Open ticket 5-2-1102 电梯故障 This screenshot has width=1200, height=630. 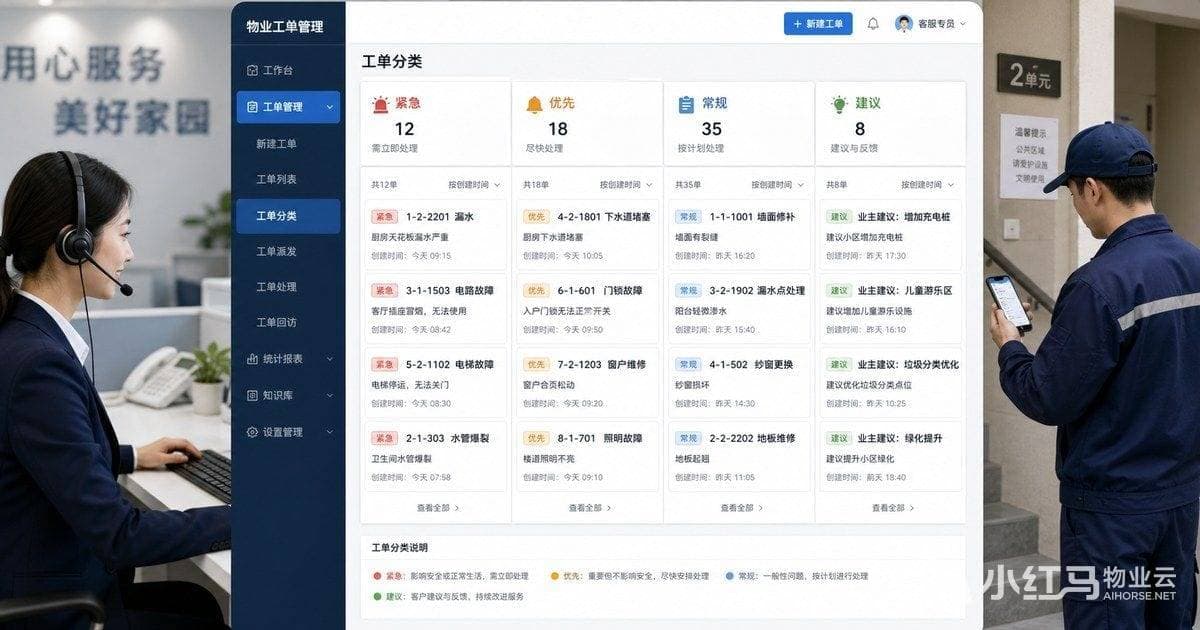click(x=435, y=382)
